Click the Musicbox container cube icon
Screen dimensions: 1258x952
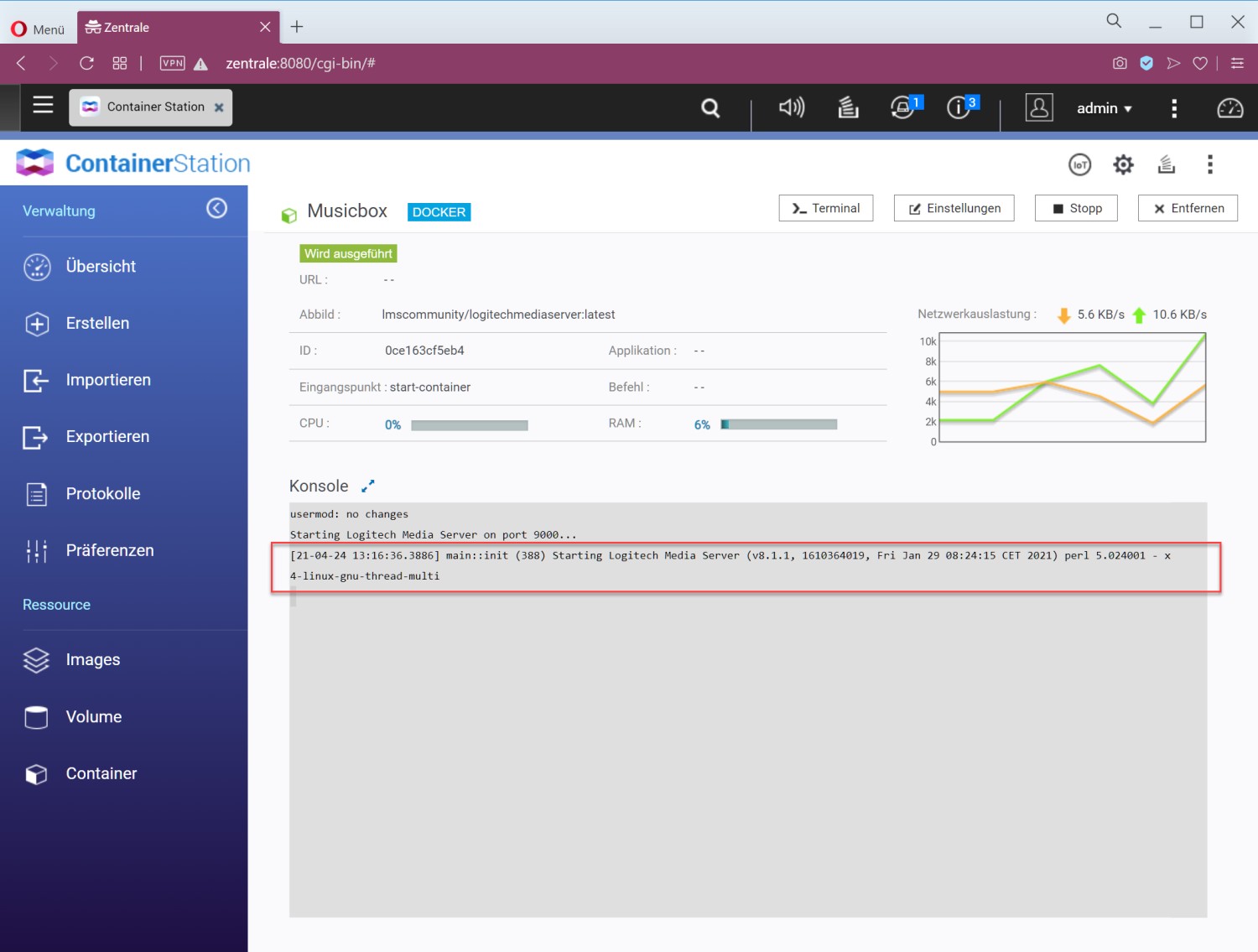(289, 215)
